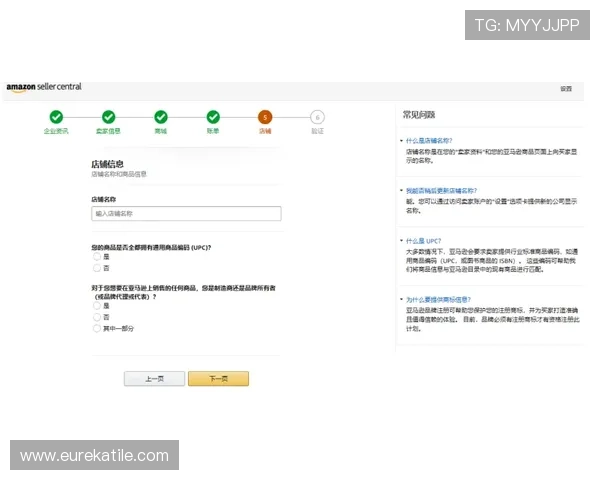Click the 店铺信息 section heading
The height and width of the screenshot is (480, 600).
pyautogui.click(x=107, y=164)
